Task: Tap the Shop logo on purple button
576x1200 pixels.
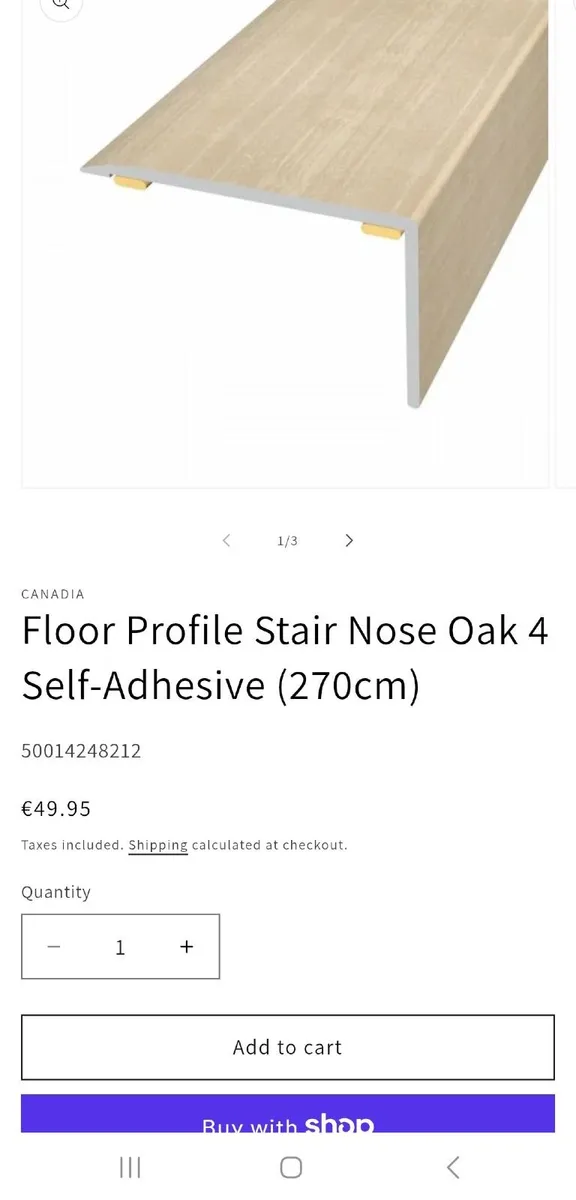Action: tap(341, 1124)
